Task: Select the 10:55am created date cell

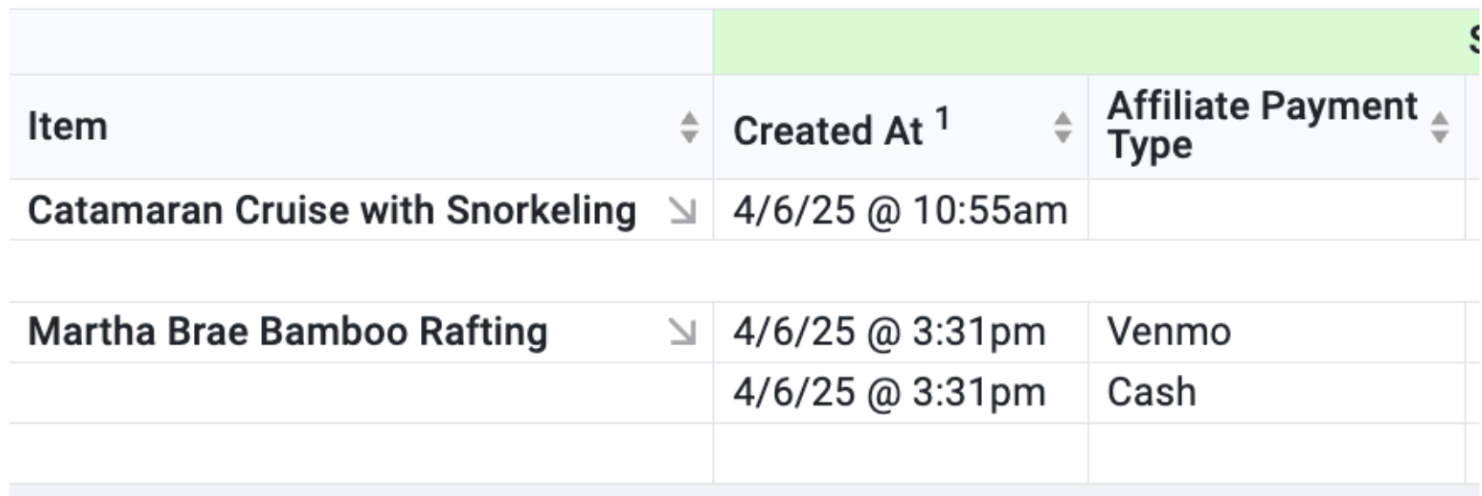Action: point(900,211)
